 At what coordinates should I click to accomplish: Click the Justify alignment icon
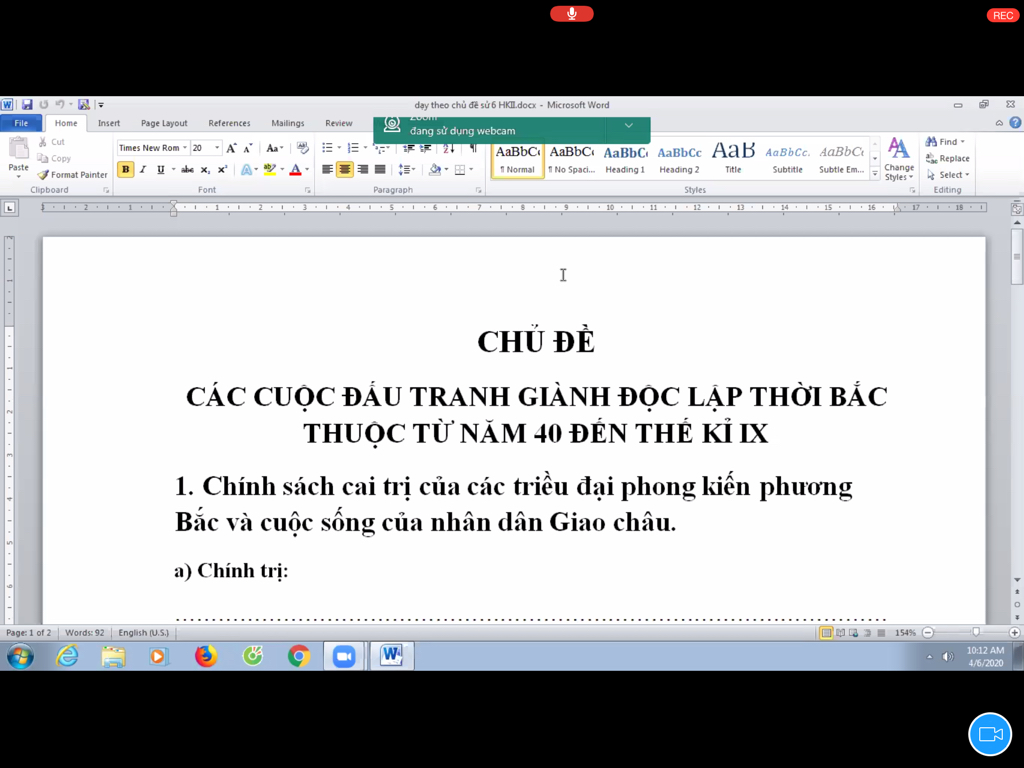click(x=380, y=169)
